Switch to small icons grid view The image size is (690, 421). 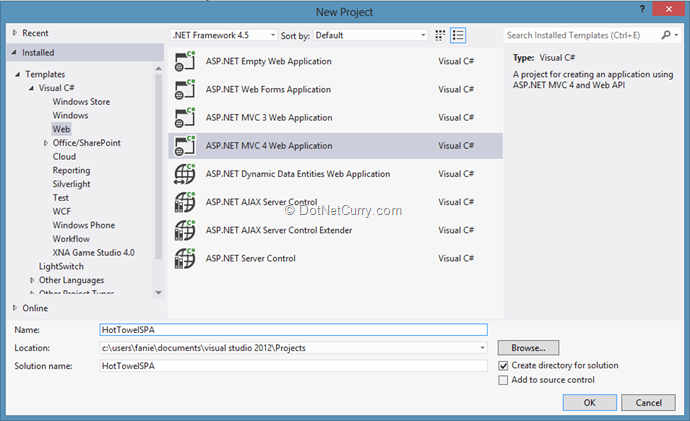440,35
